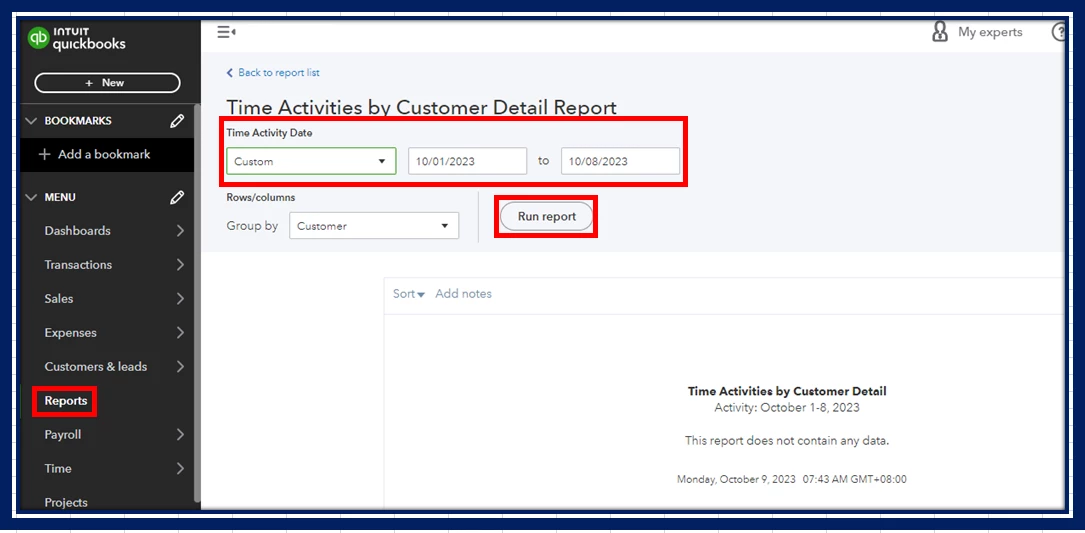Image resolution: width=1085 pixels, height=533 pixels.
Task: Click the Run report button
Action: (x=547, y=217)
